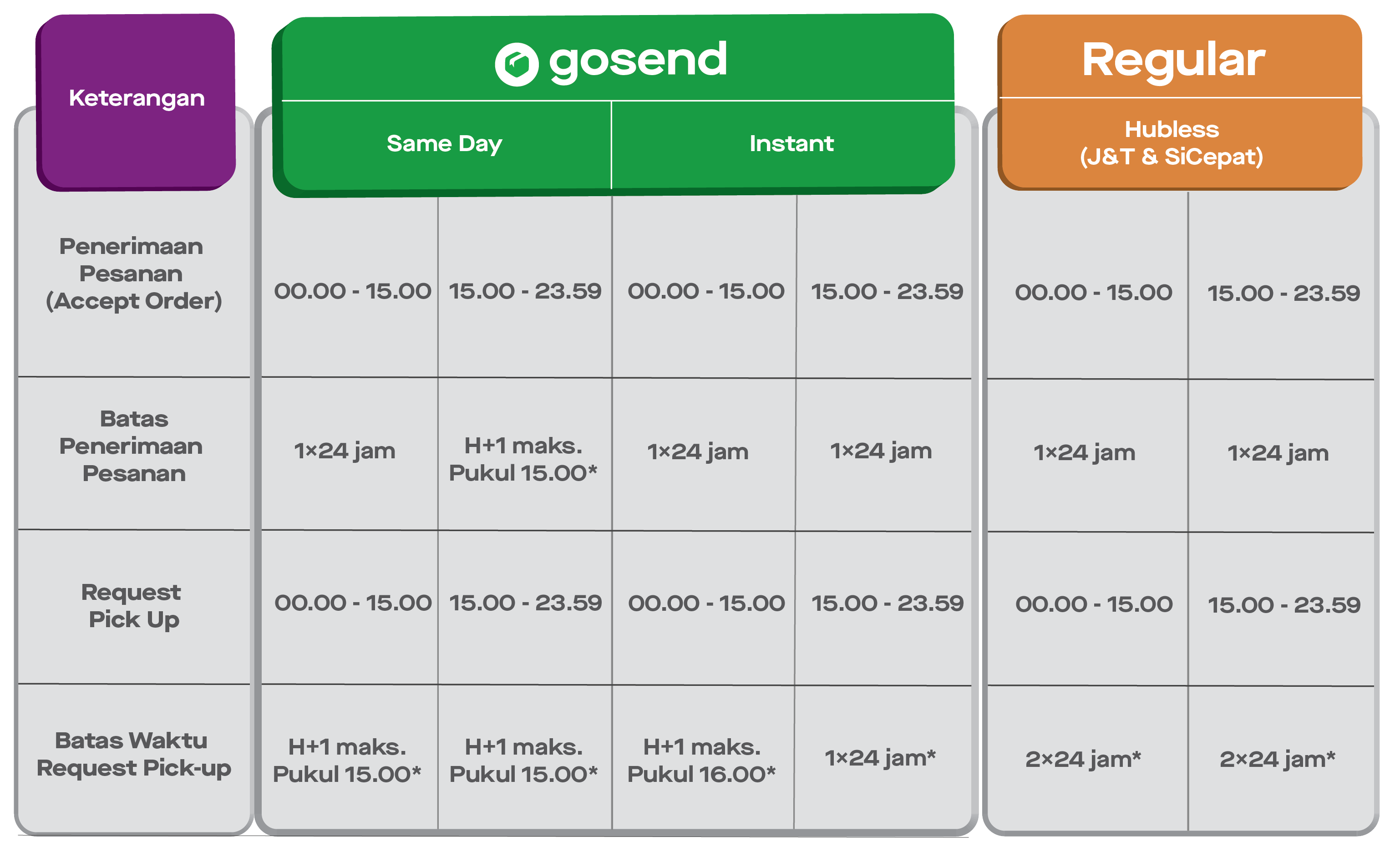Click the orange Regular heading
The width and height of the screenshot is (1400, 852).
coord(1173,60)
